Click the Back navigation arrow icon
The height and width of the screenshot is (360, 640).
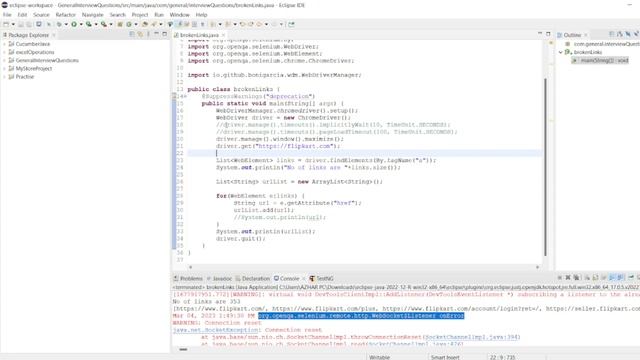coord(259,24)
